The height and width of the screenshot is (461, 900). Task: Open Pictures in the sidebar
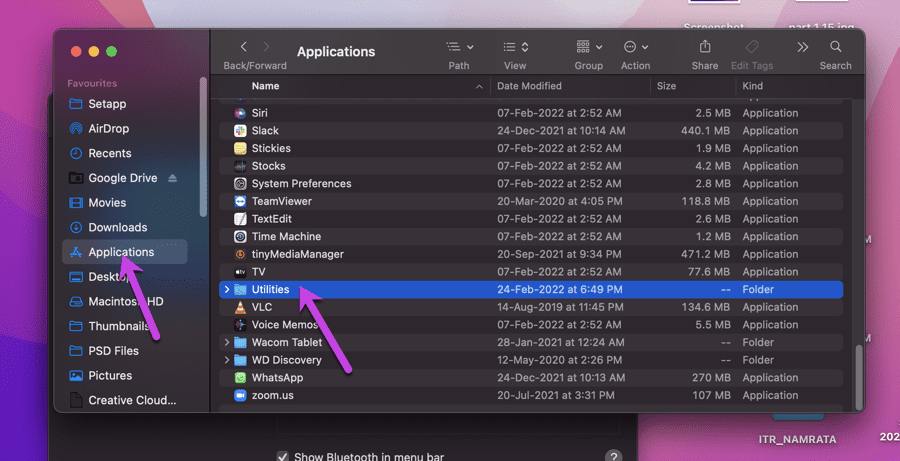pos(110,375)
